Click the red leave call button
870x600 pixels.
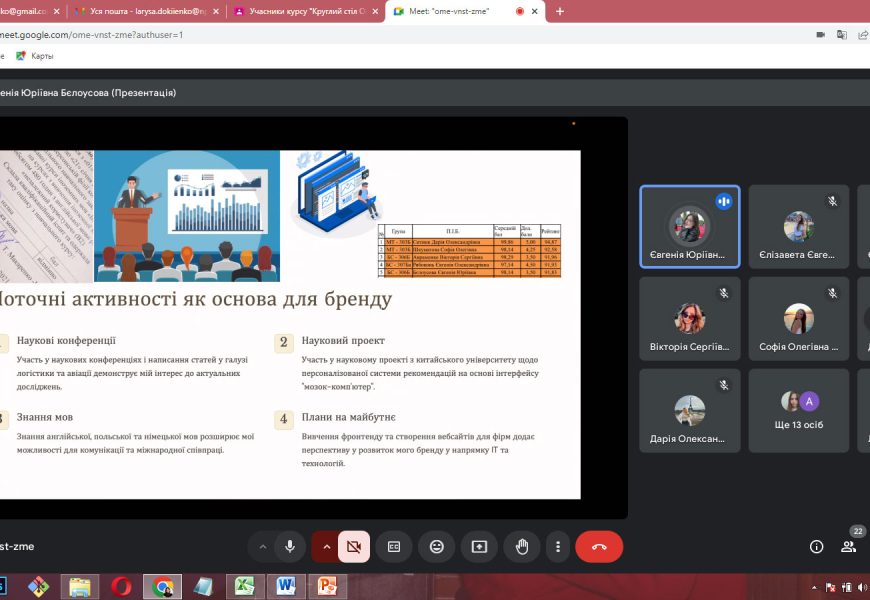click(599, 547)
